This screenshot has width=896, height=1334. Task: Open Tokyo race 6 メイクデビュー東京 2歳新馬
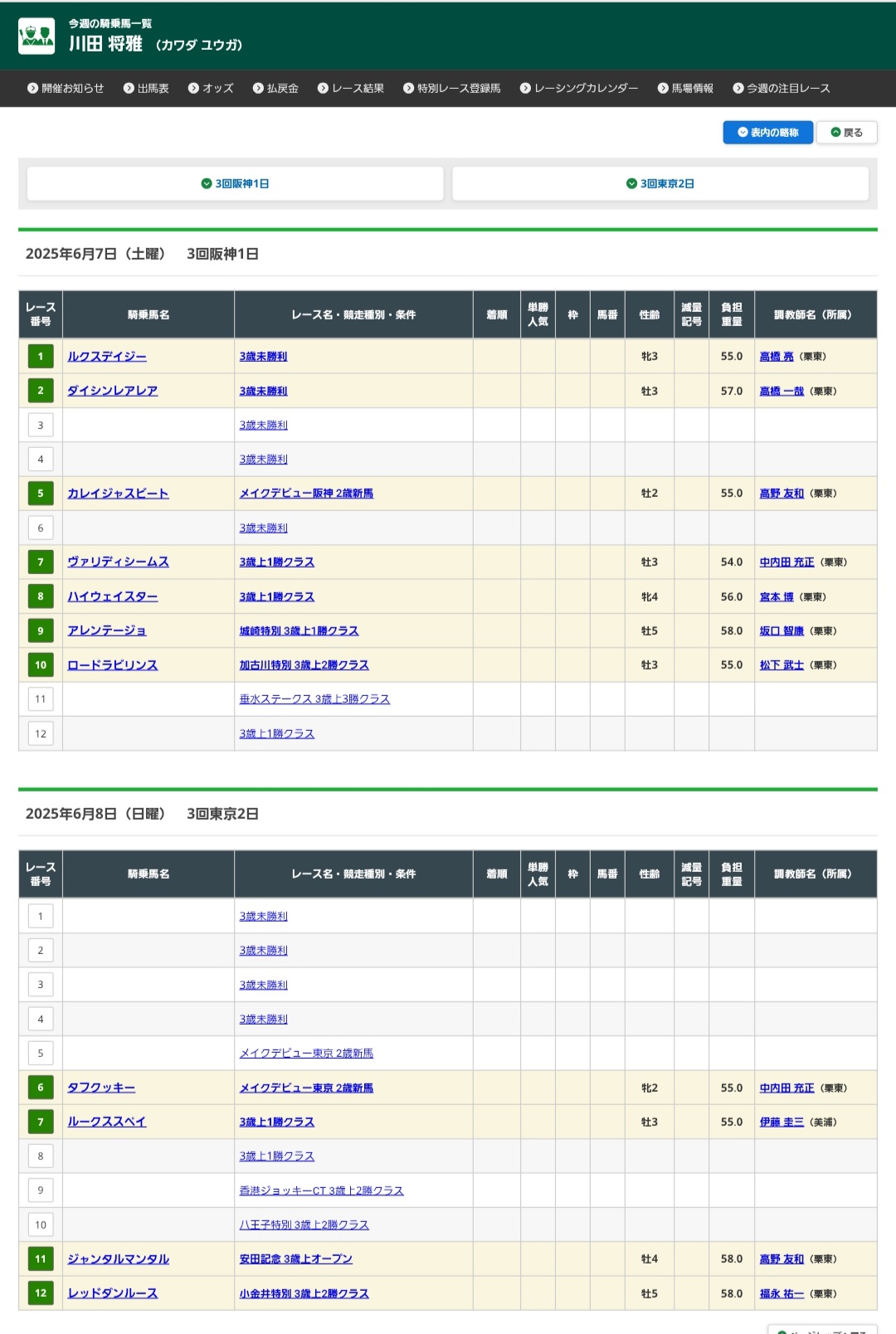pos(306,1088)
